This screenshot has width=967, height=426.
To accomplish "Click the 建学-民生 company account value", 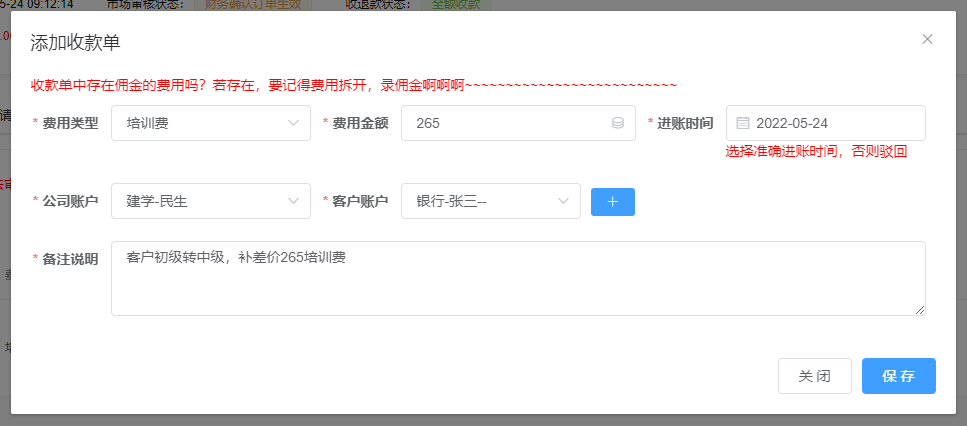I will click(157, 201).
